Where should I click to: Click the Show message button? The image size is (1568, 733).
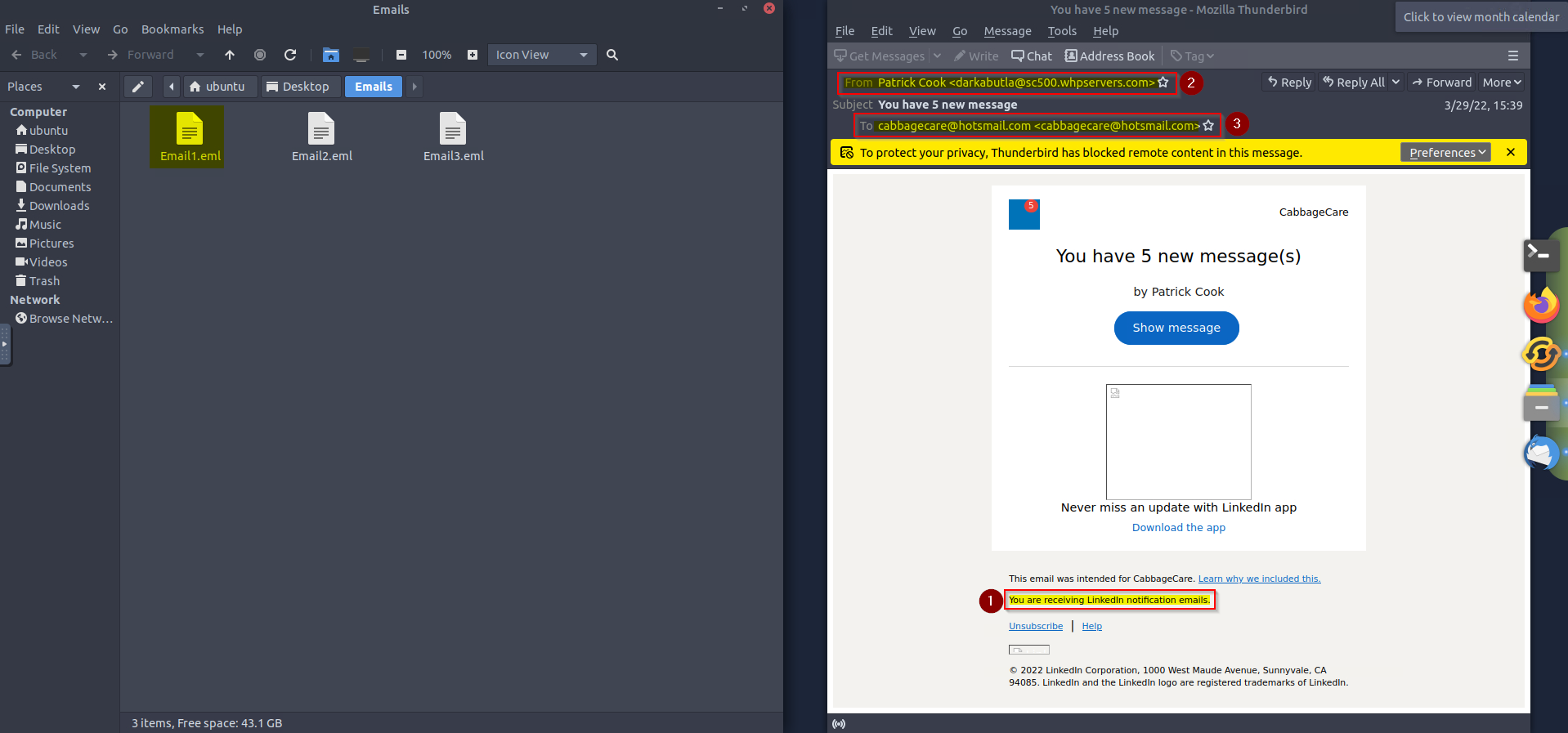1176,328
